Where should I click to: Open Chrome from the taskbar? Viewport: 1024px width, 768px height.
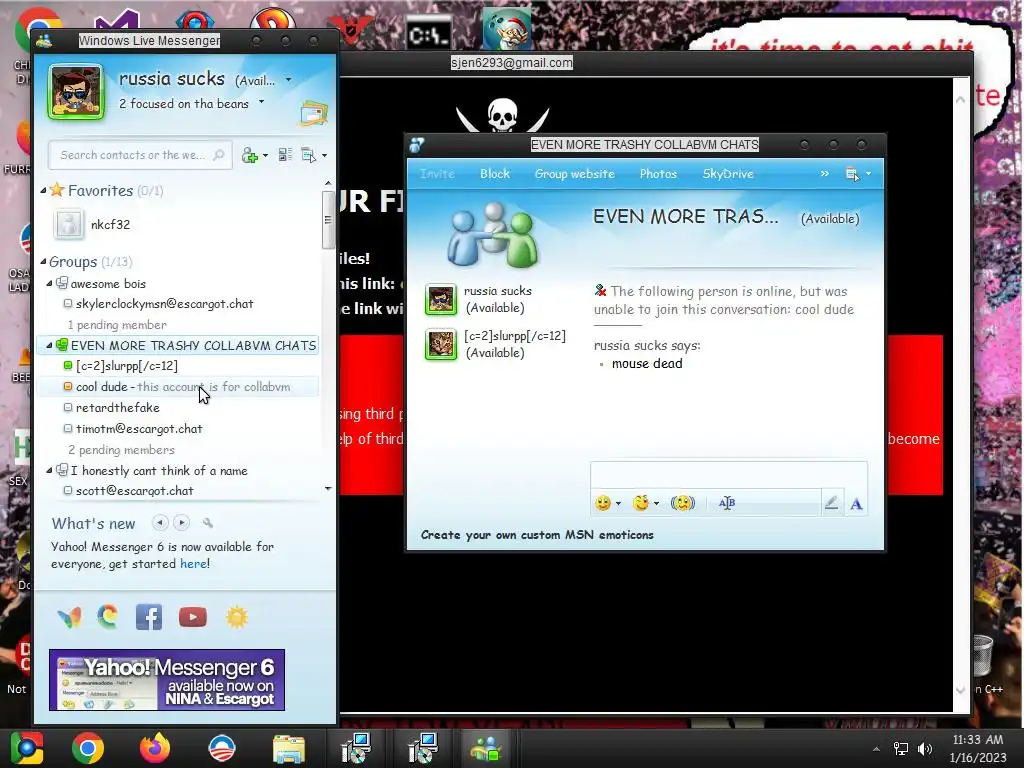88,748
